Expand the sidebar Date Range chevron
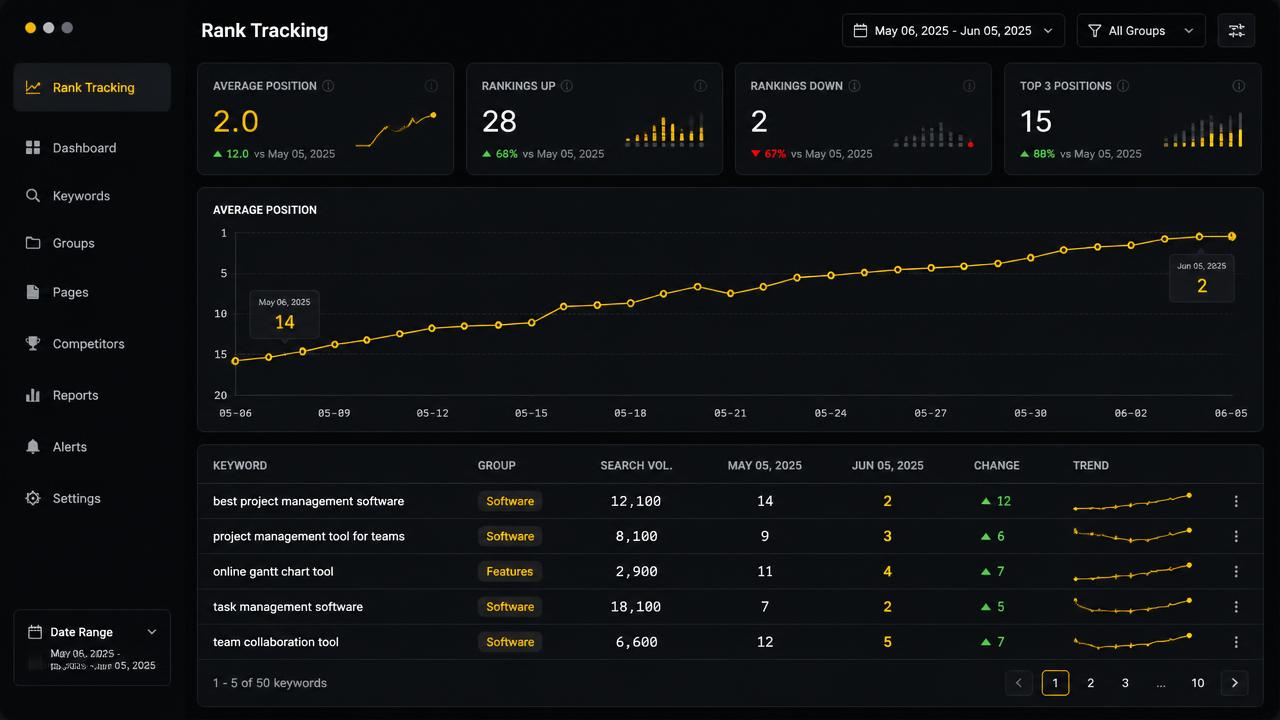 click(152, 632)
